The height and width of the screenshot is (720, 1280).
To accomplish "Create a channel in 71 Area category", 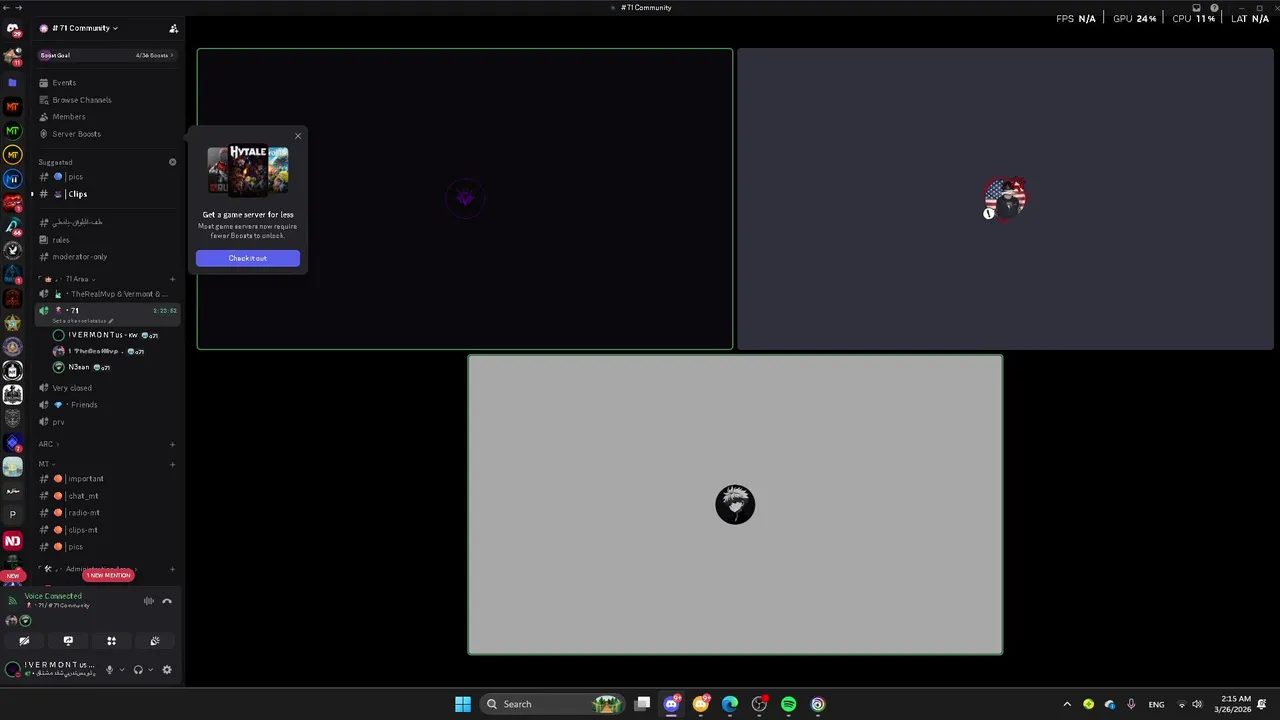I will pyautogui.click(x=172, y=279).
